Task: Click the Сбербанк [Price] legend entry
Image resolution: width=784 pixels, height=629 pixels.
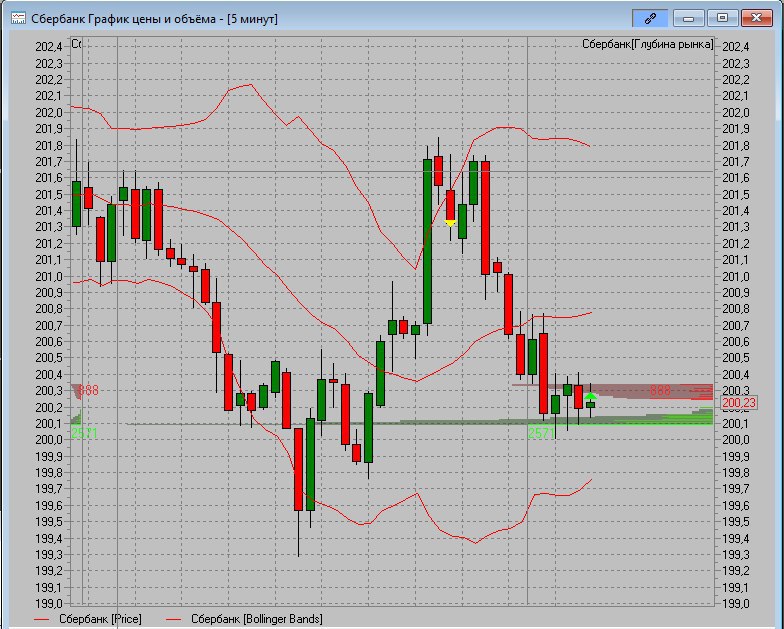Action: pyautogui.click(x=88, y=619)
